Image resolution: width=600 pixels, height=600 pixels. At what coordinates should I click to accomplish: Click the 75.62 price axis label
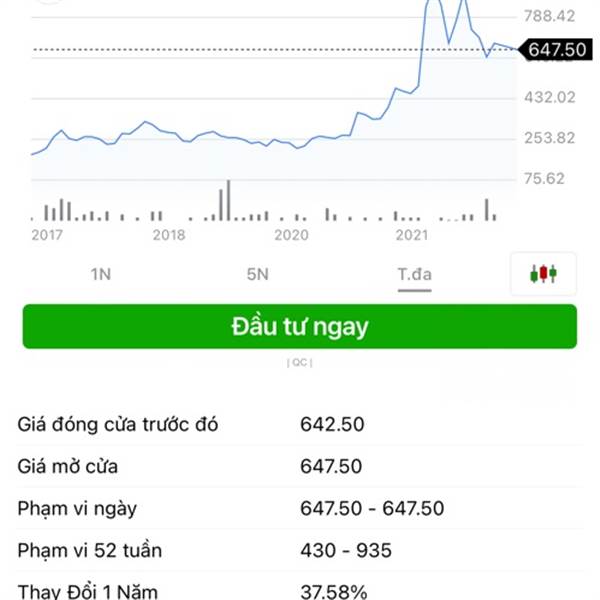[544, 179]
